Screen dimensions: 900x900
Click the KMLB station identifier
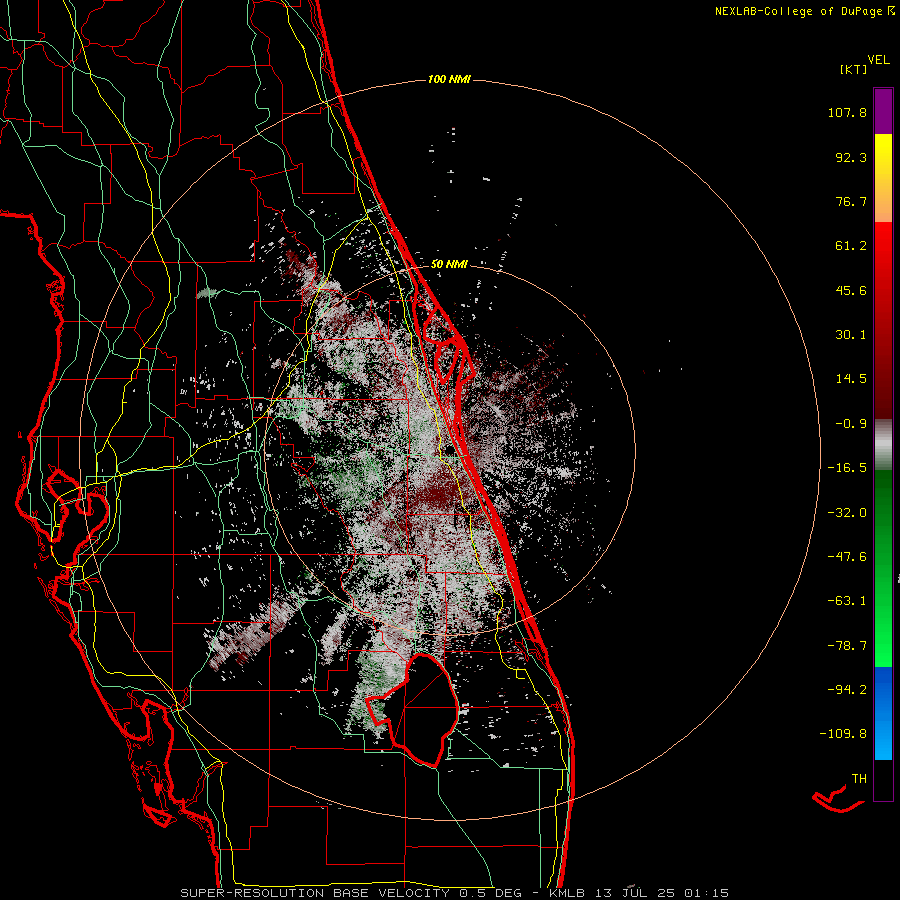(565, 893)
